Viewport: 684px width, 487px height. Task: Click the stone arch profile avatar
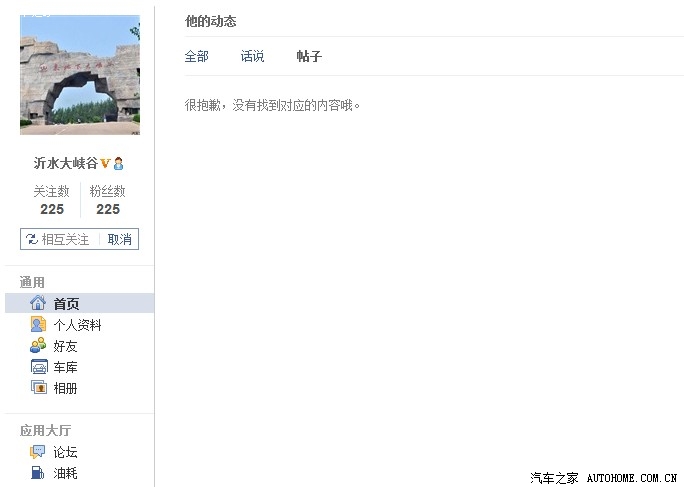[80, 75]
